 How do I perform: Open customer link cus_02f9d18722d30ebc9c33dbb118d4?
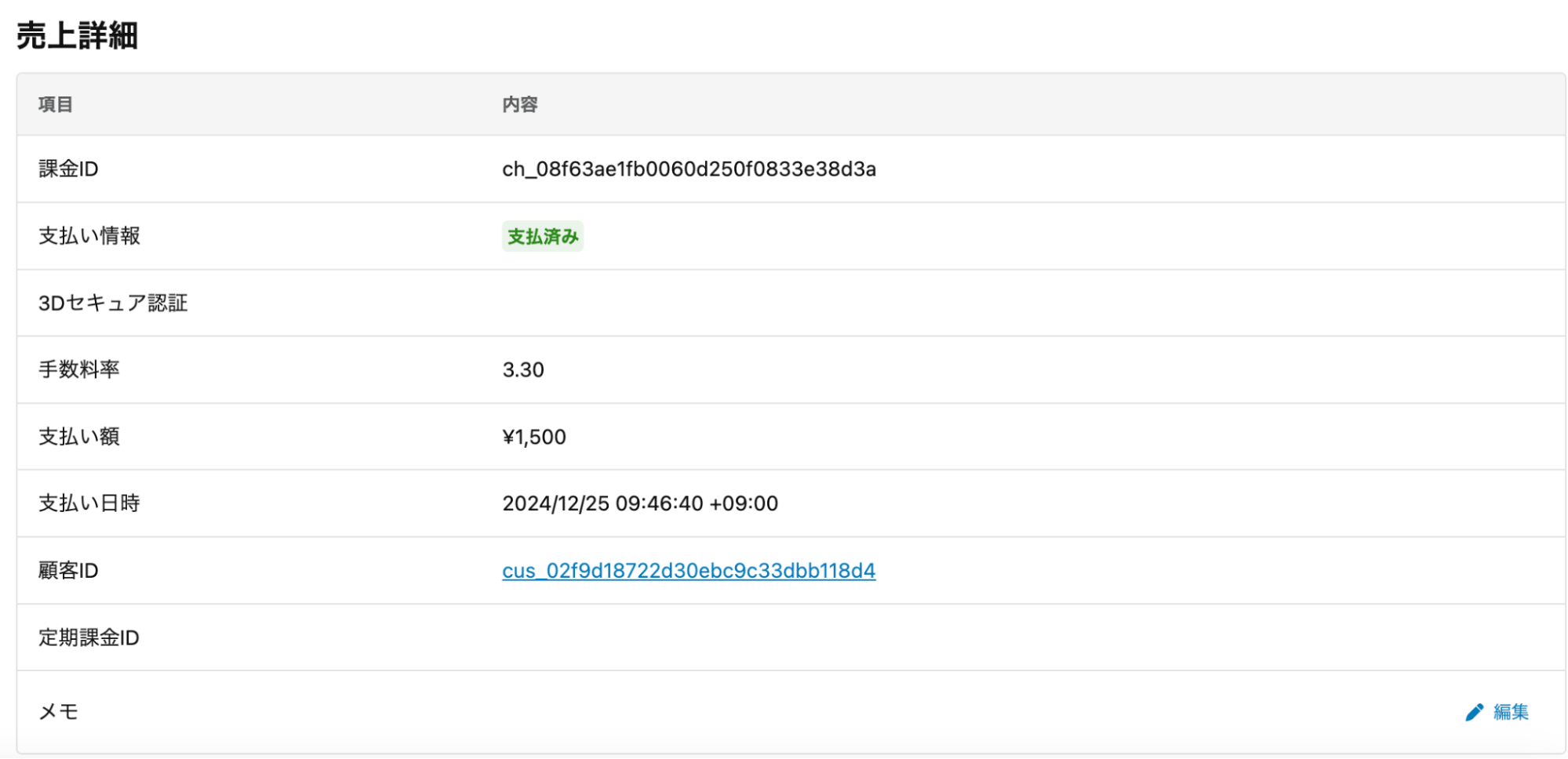click(689, 571)
